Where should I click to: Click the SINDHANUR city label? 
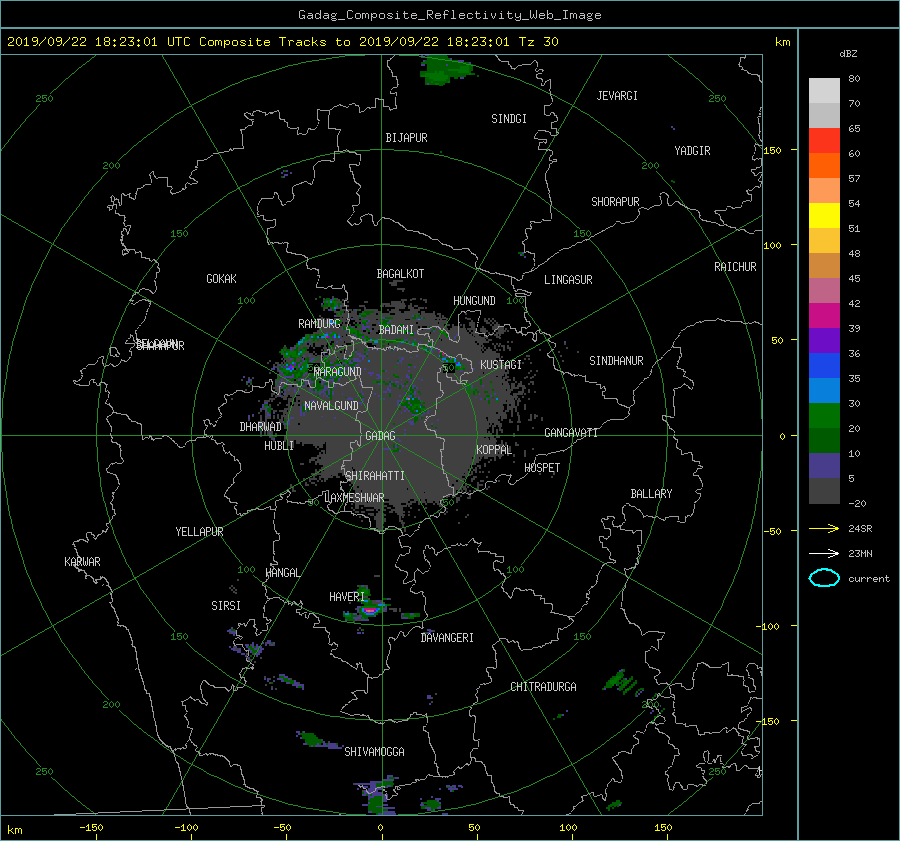click(616, 361)
